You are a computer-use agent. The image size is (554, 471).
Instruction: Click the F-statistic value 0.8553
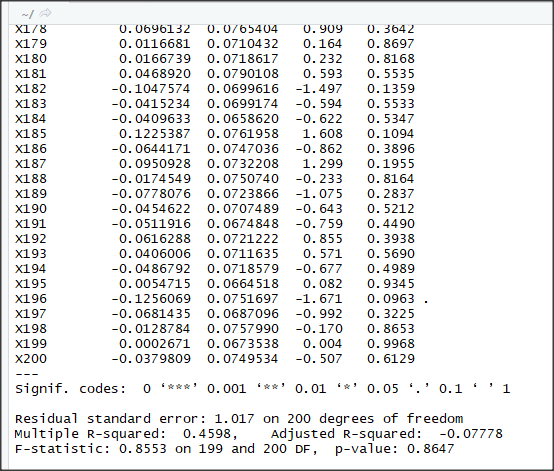tap(143, 449)
